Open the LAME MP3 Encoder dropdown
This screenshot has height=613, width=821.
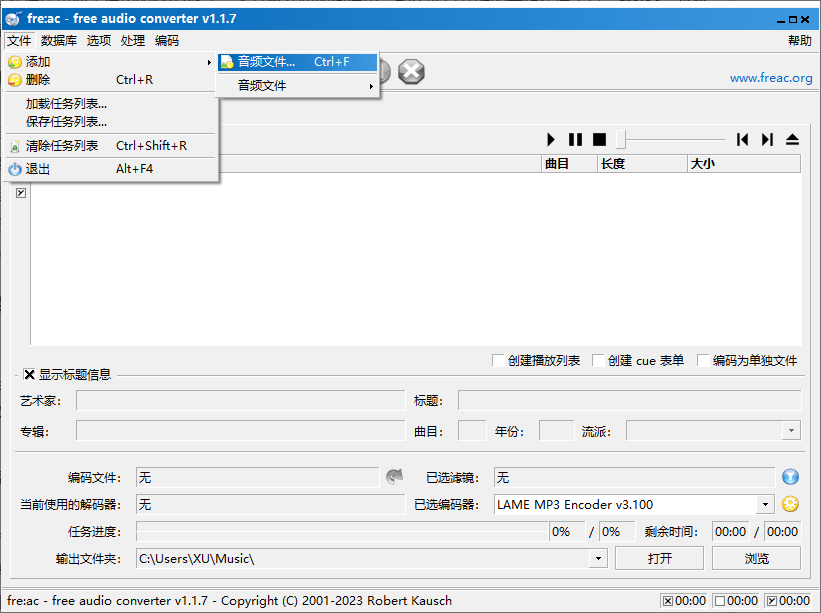point(766,505)
